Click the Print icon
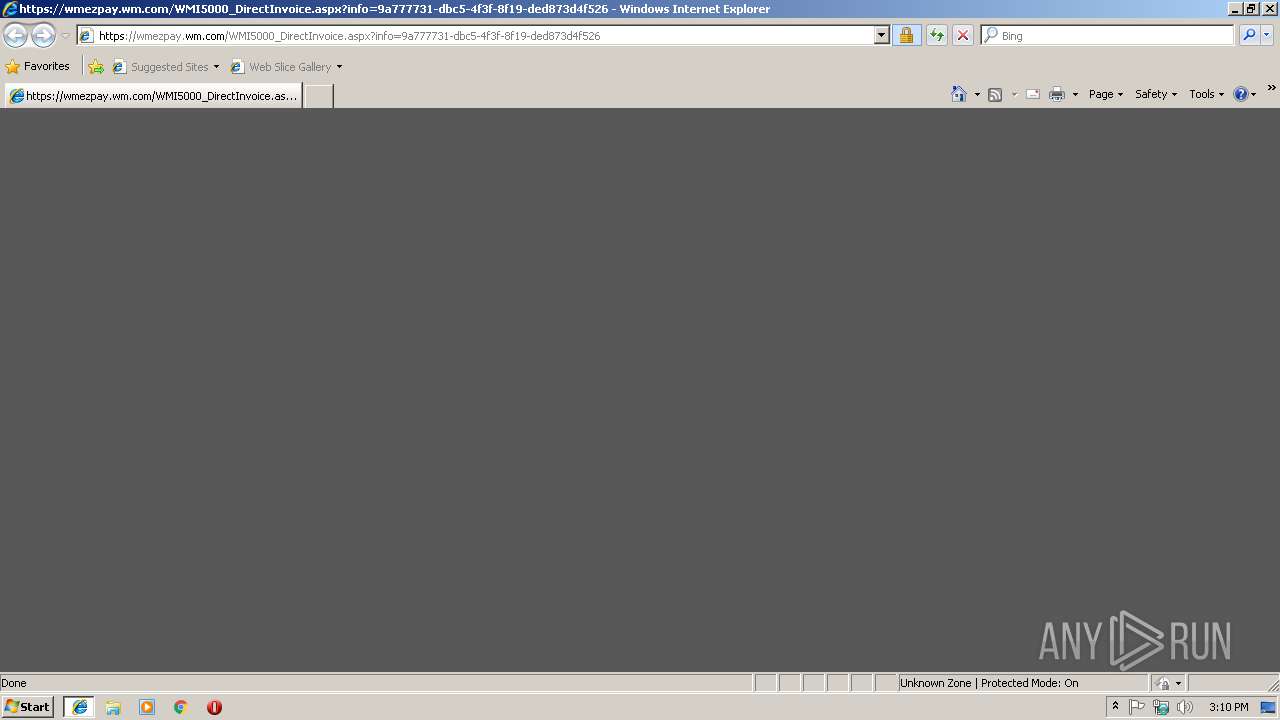 pyautogui.click(x=1057, y=94)
